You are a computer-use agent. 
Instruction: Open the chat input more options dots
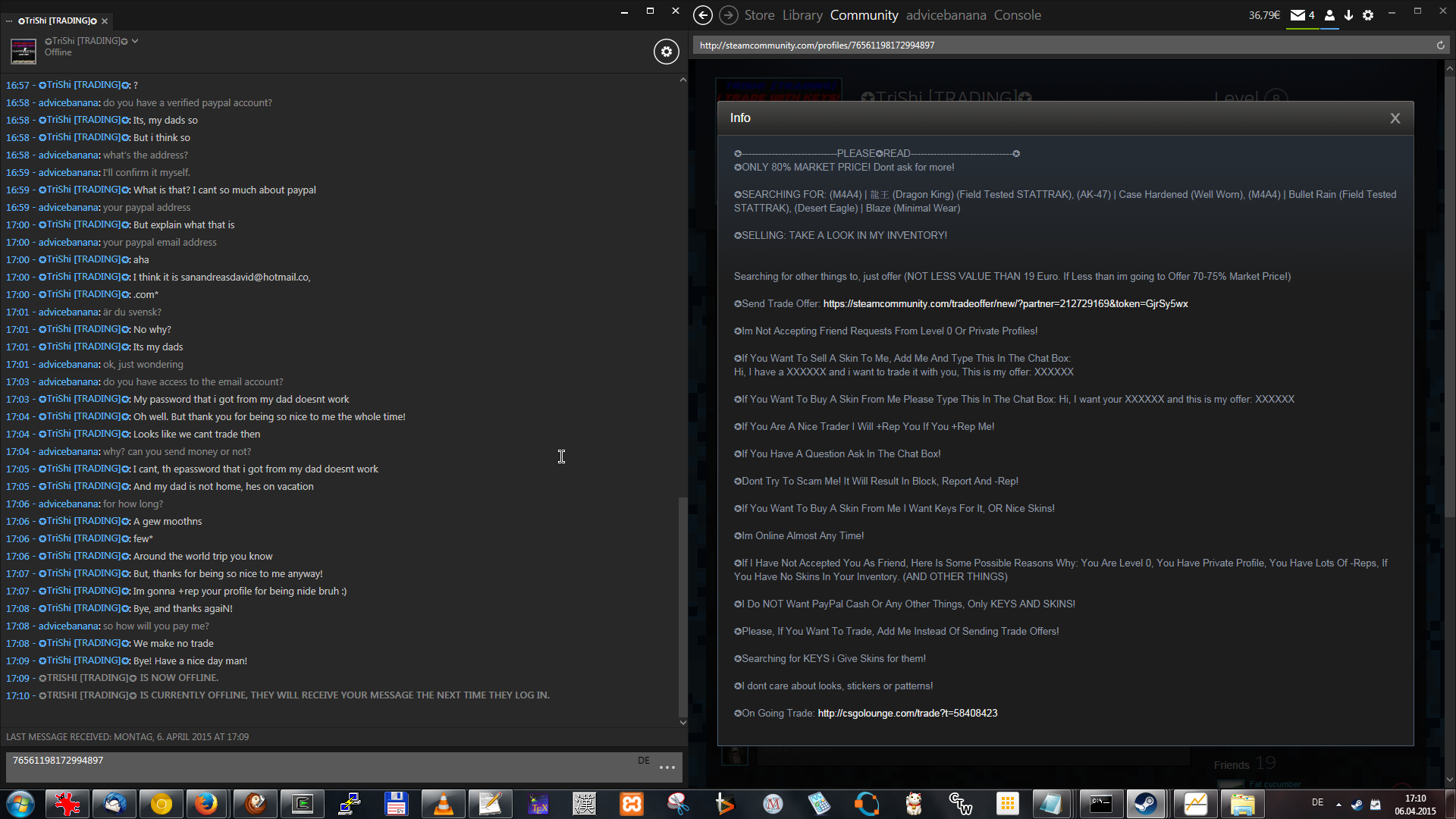click(667, 767)
